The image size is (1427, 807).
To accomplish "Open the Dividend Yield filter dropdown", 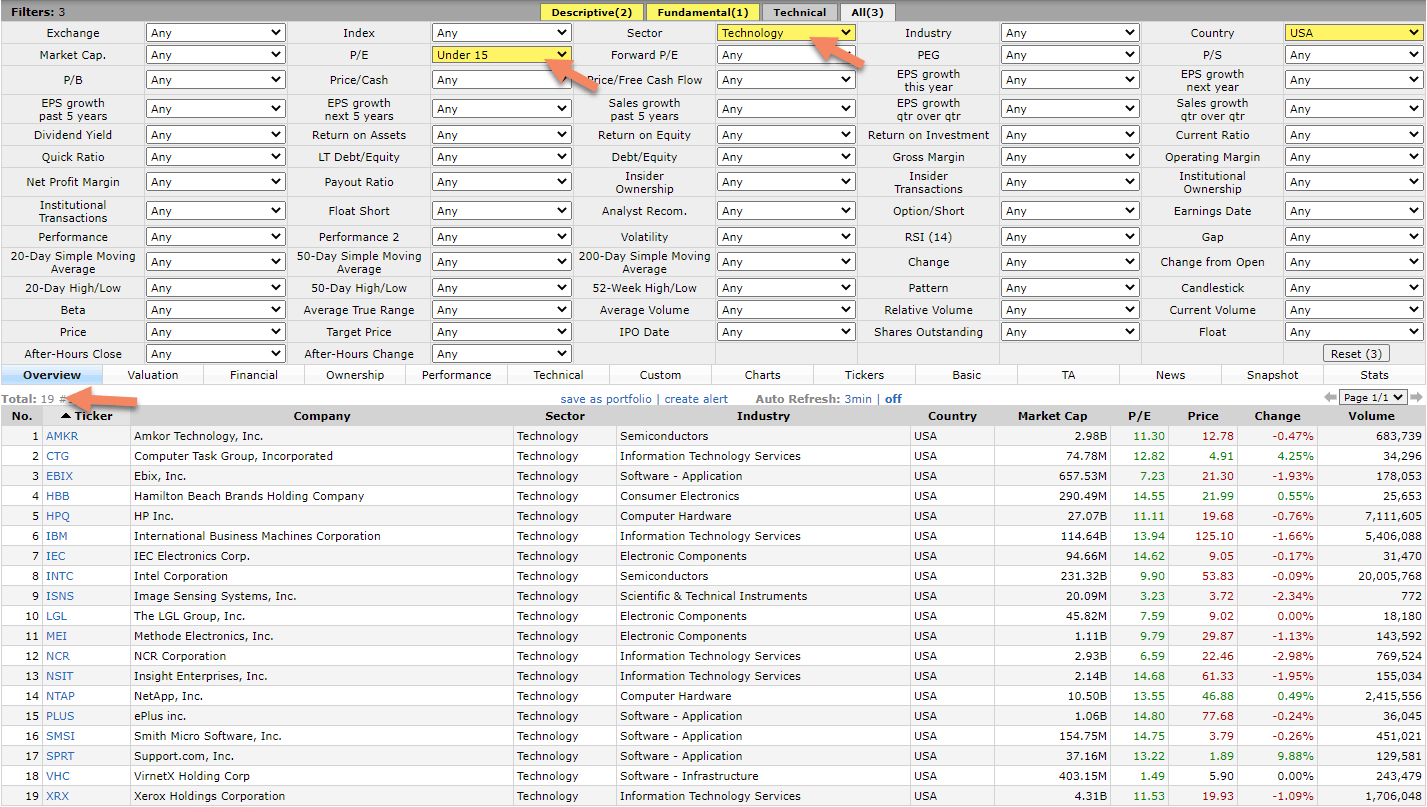I will point(215,135).
